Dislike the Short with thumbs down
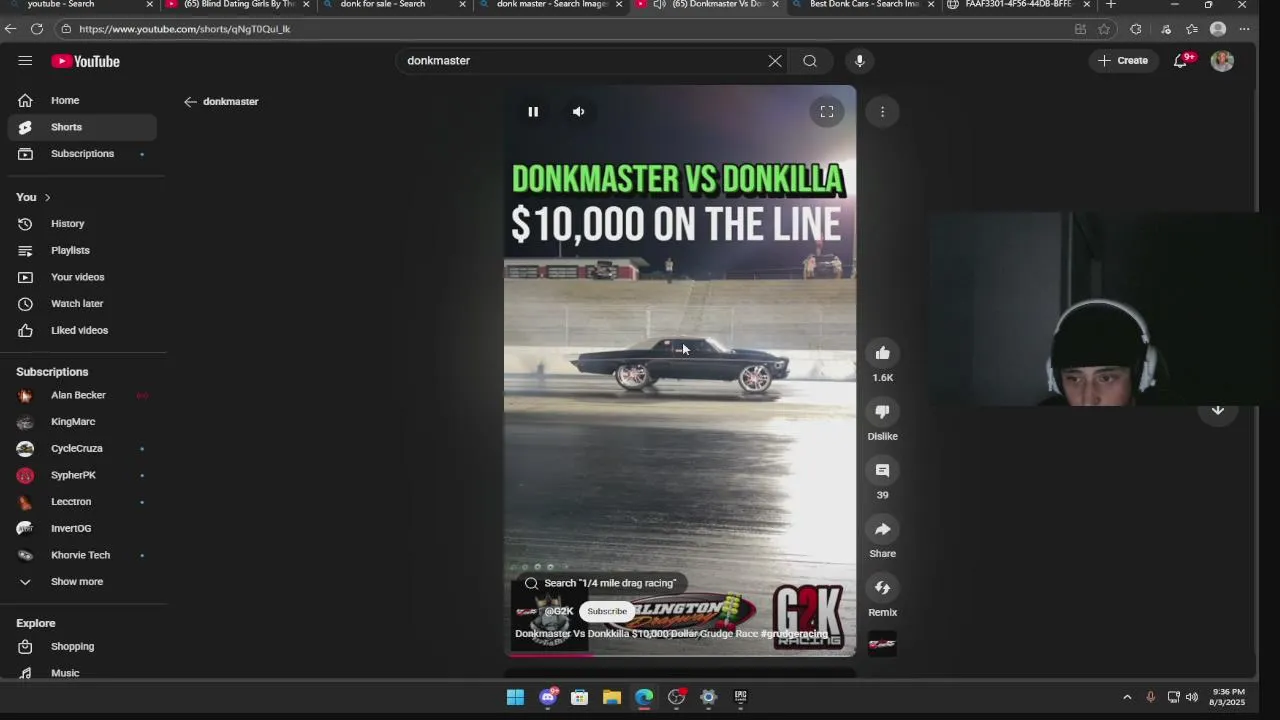 click(x=882, y=412)
